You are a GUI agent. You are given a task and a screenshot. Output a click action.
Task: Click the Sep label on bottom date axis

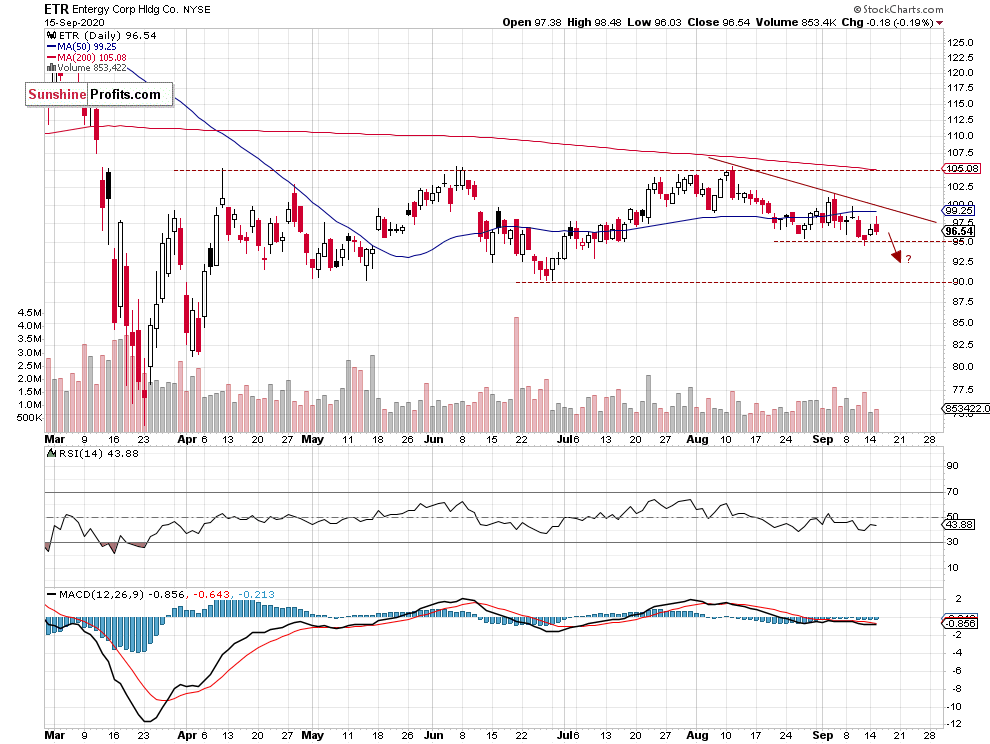[x=823, y=735]
